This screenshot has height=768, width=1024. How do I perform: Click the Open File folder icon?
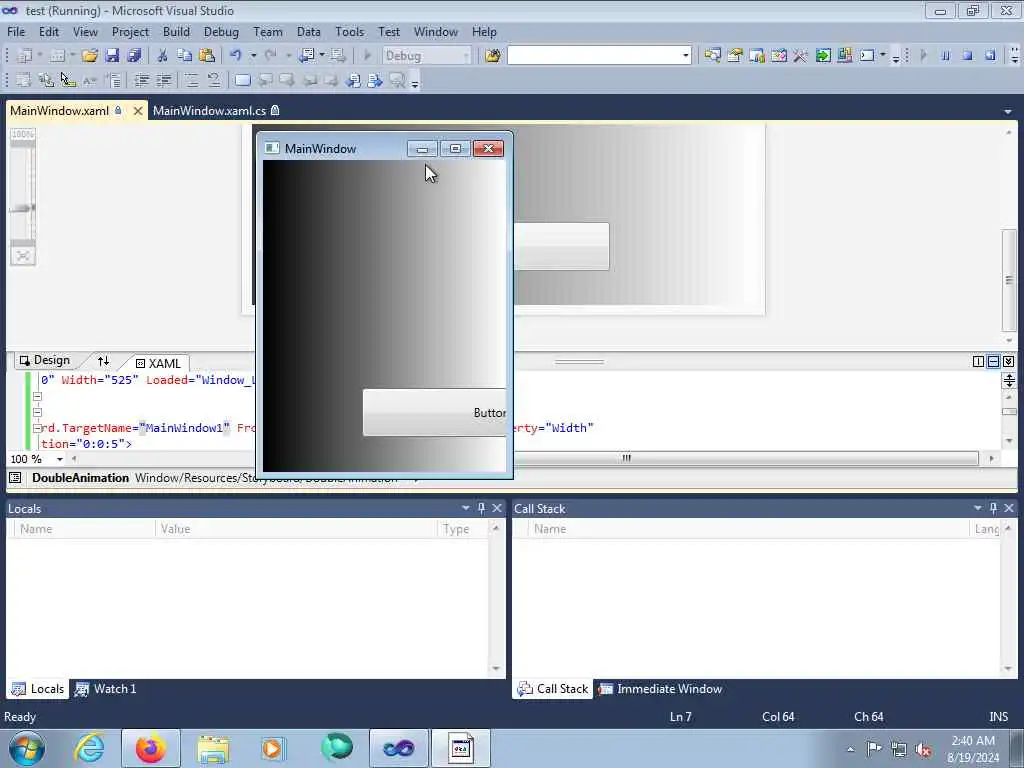click(89, 56)
